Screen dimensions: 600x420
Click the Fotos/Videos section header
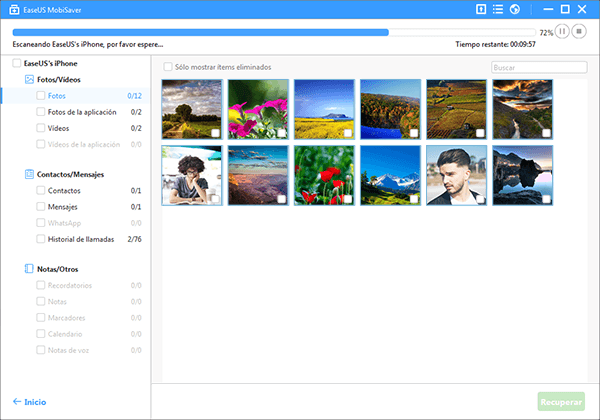tap(59, 80)
